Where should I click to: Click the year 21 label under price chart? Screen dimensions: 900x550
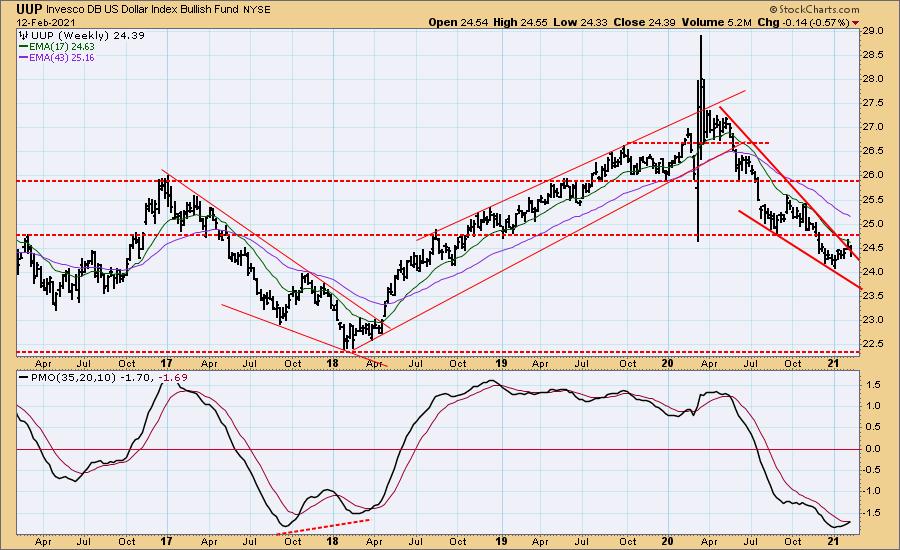834,363
